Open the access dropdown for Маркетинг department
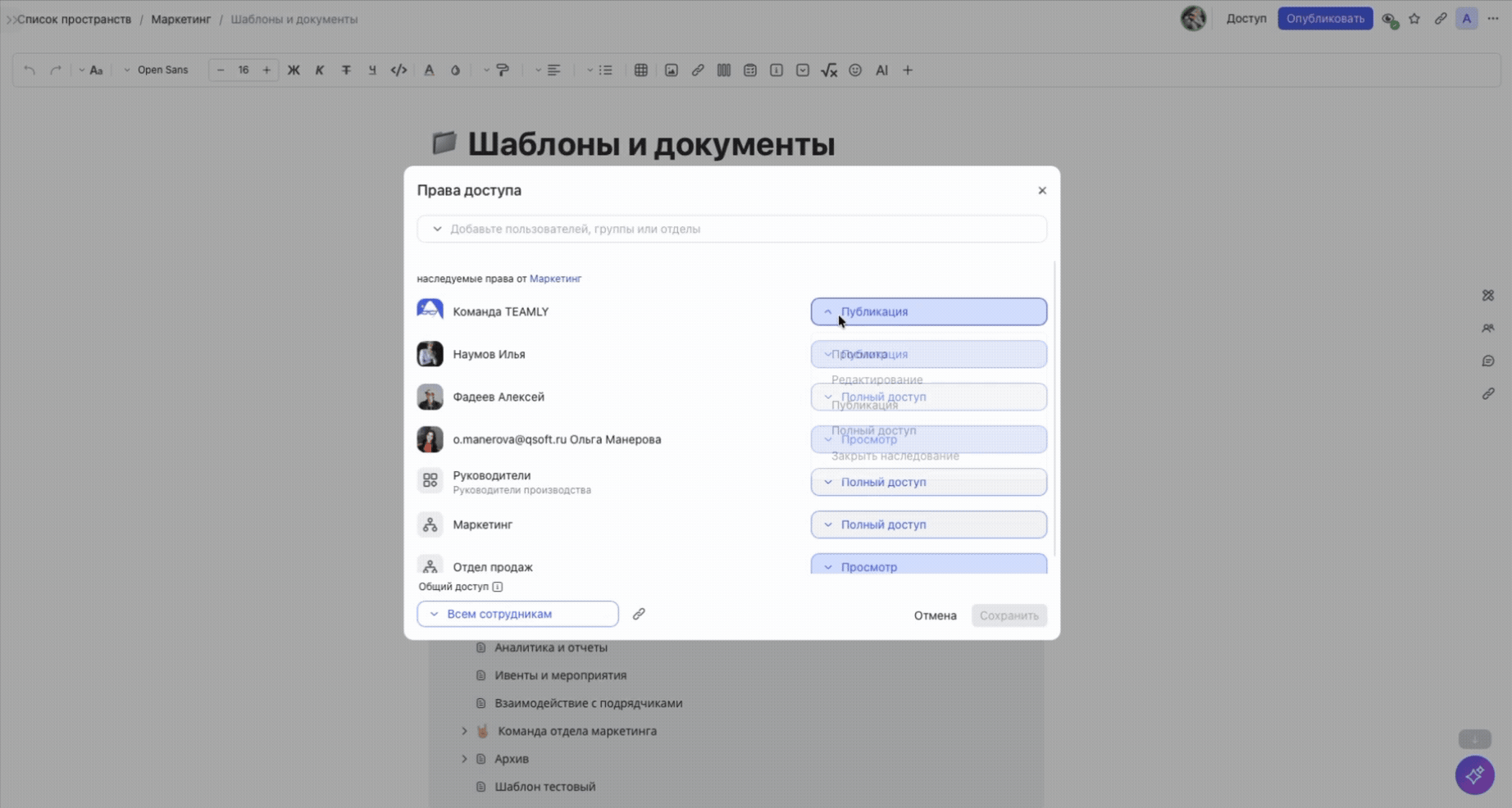Image resolution: width=1512 pixels, height=808 pixels. pos(928,524)
